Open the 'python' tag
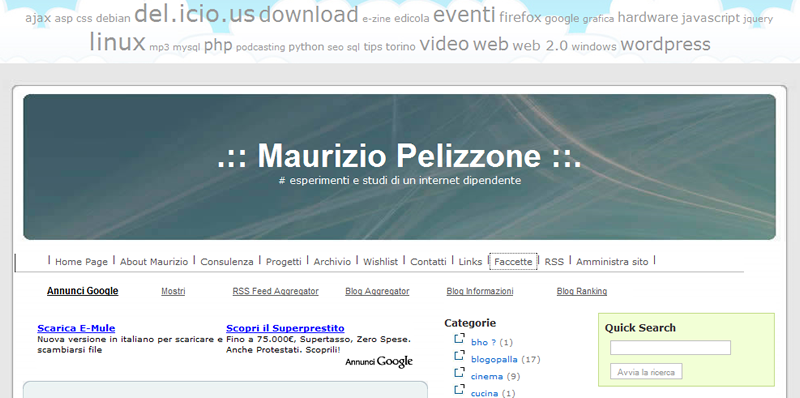 tap(306, 47)
